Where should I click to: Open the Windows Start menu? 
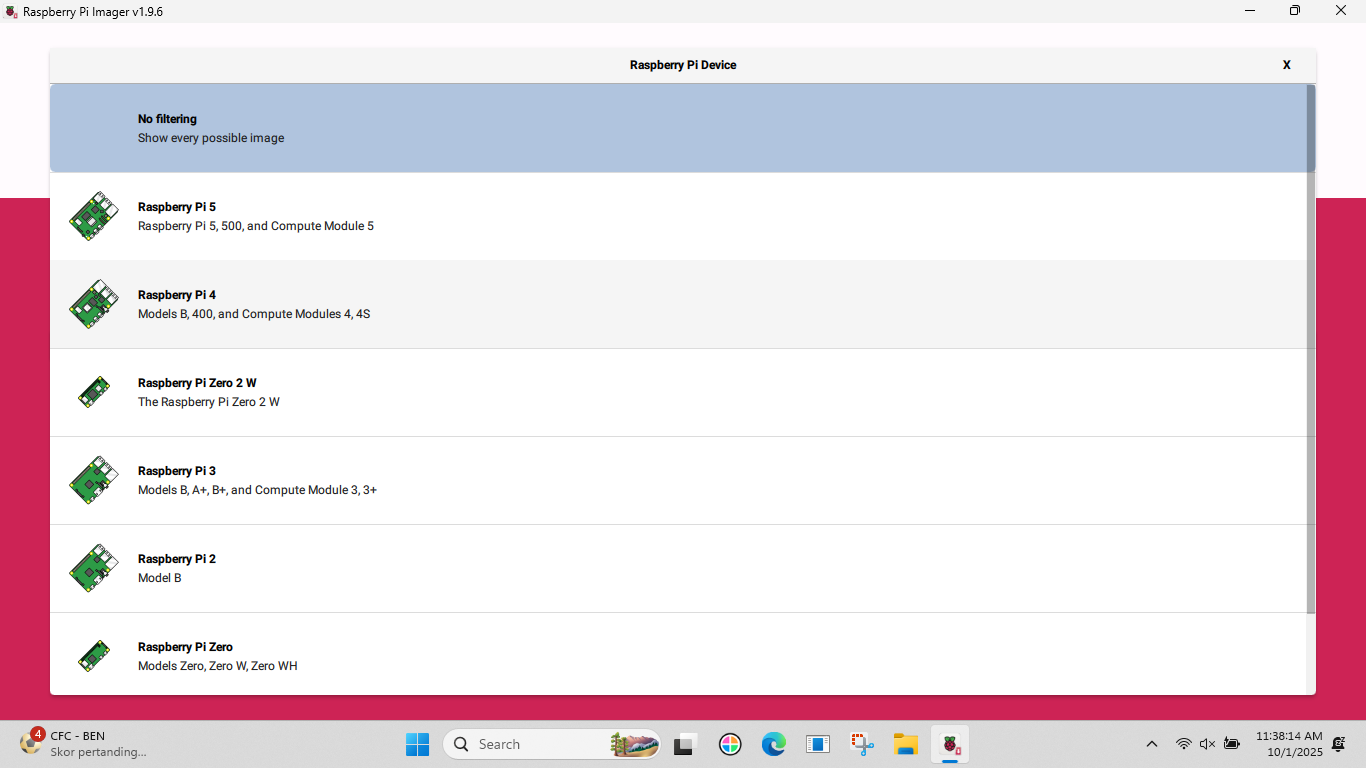[417, 744]
